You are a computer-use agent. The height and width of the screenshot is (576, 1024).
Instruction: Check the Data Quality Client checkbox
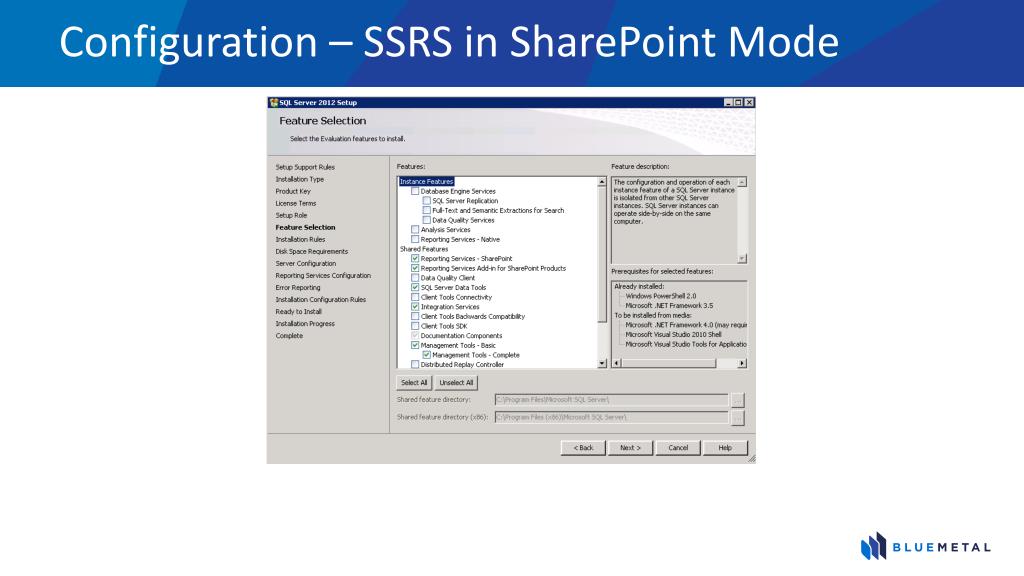415,278
